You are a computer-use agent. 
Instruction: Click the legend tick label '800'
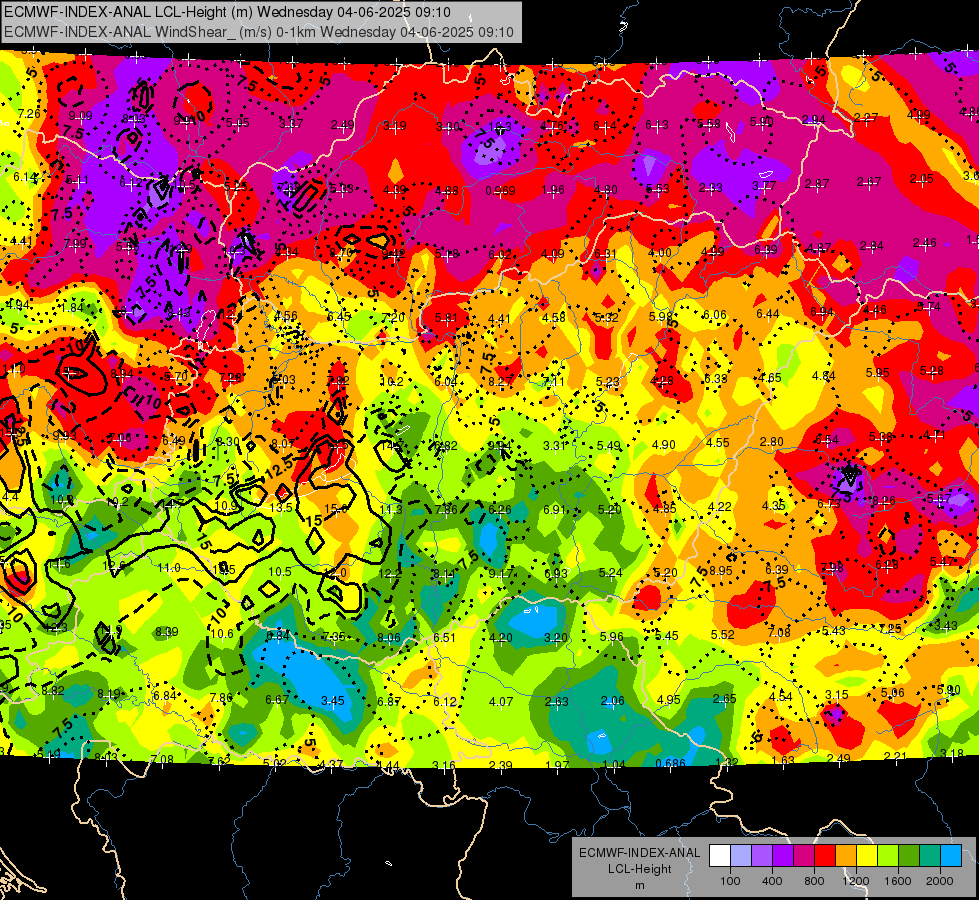(x=814, y=881)
